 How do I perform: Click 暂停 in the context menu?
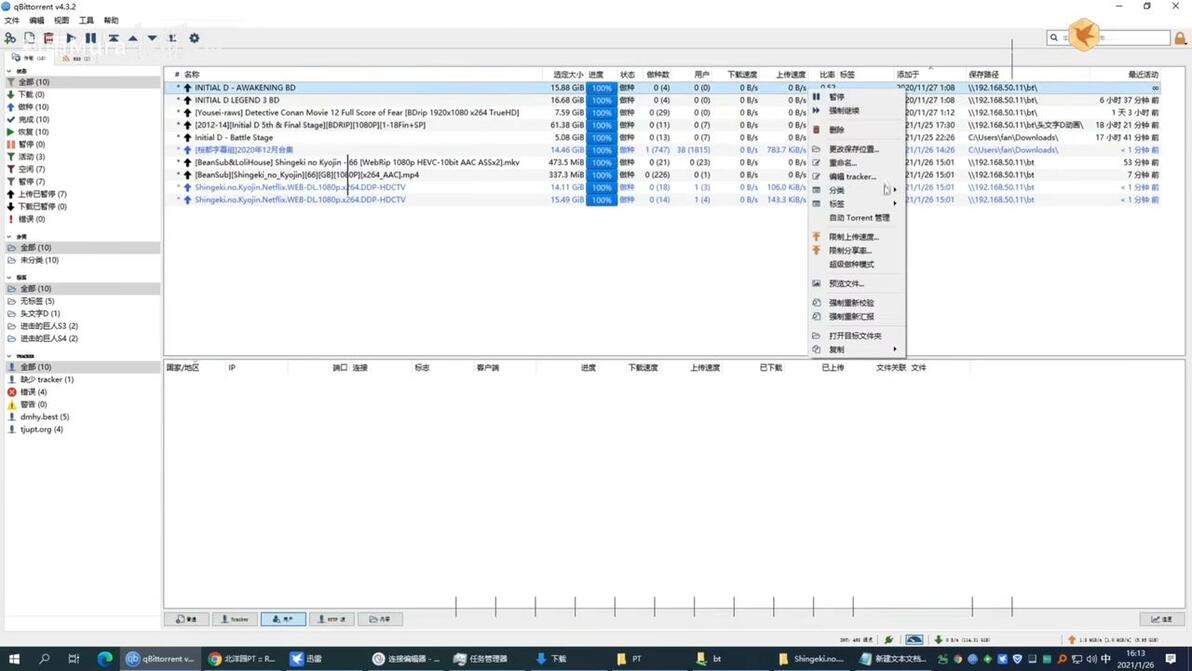pos(857,97)
